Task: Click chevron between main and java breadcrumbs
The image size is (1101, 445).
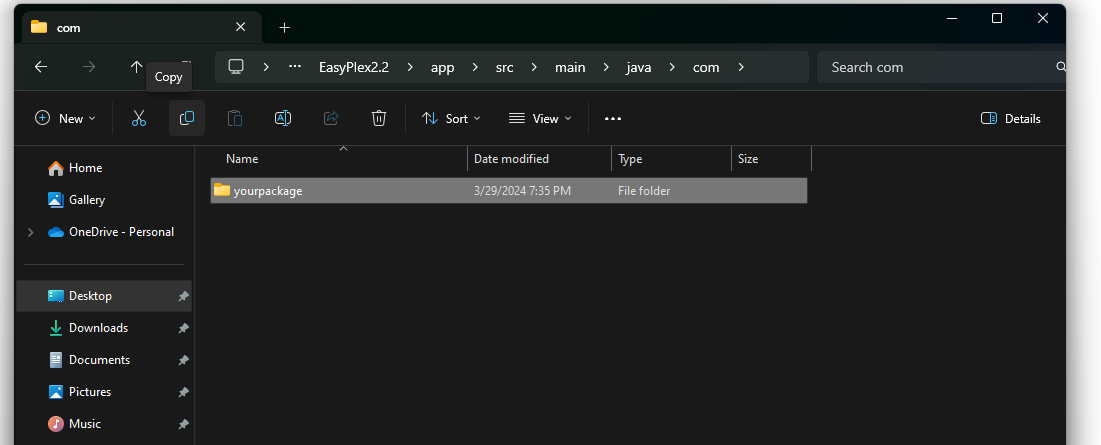Action: coord(607,67)
